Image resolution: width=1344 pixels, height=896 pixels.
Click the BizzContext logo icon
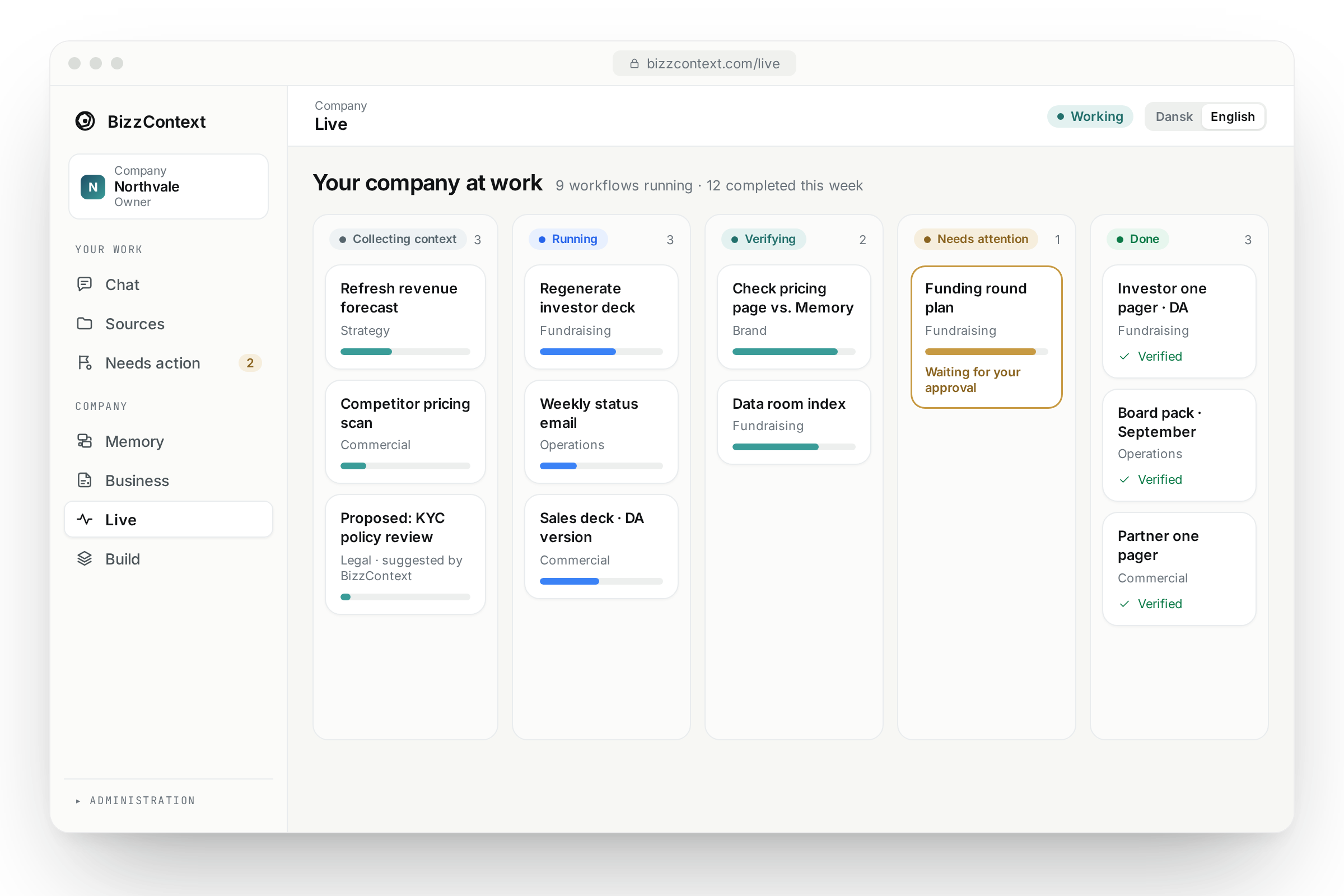point(85,121)
